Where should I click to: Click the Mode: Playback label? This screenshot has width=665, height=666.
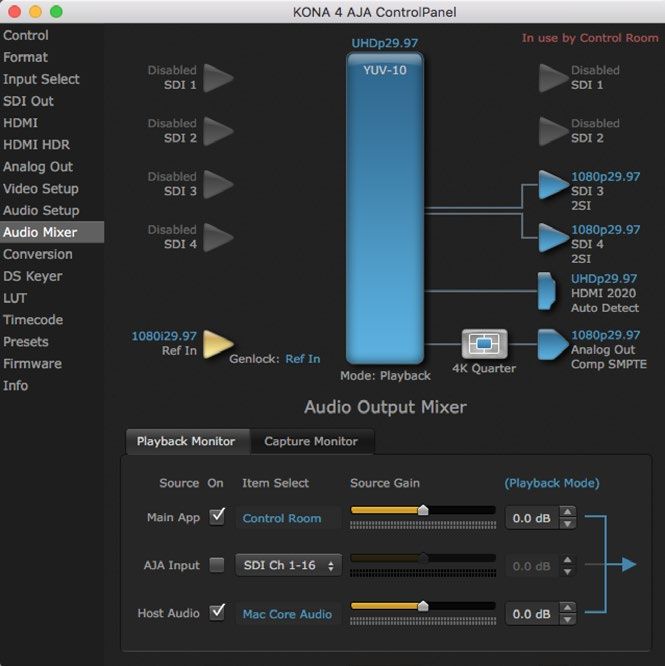pyautogui.click(x=385, y=375)
